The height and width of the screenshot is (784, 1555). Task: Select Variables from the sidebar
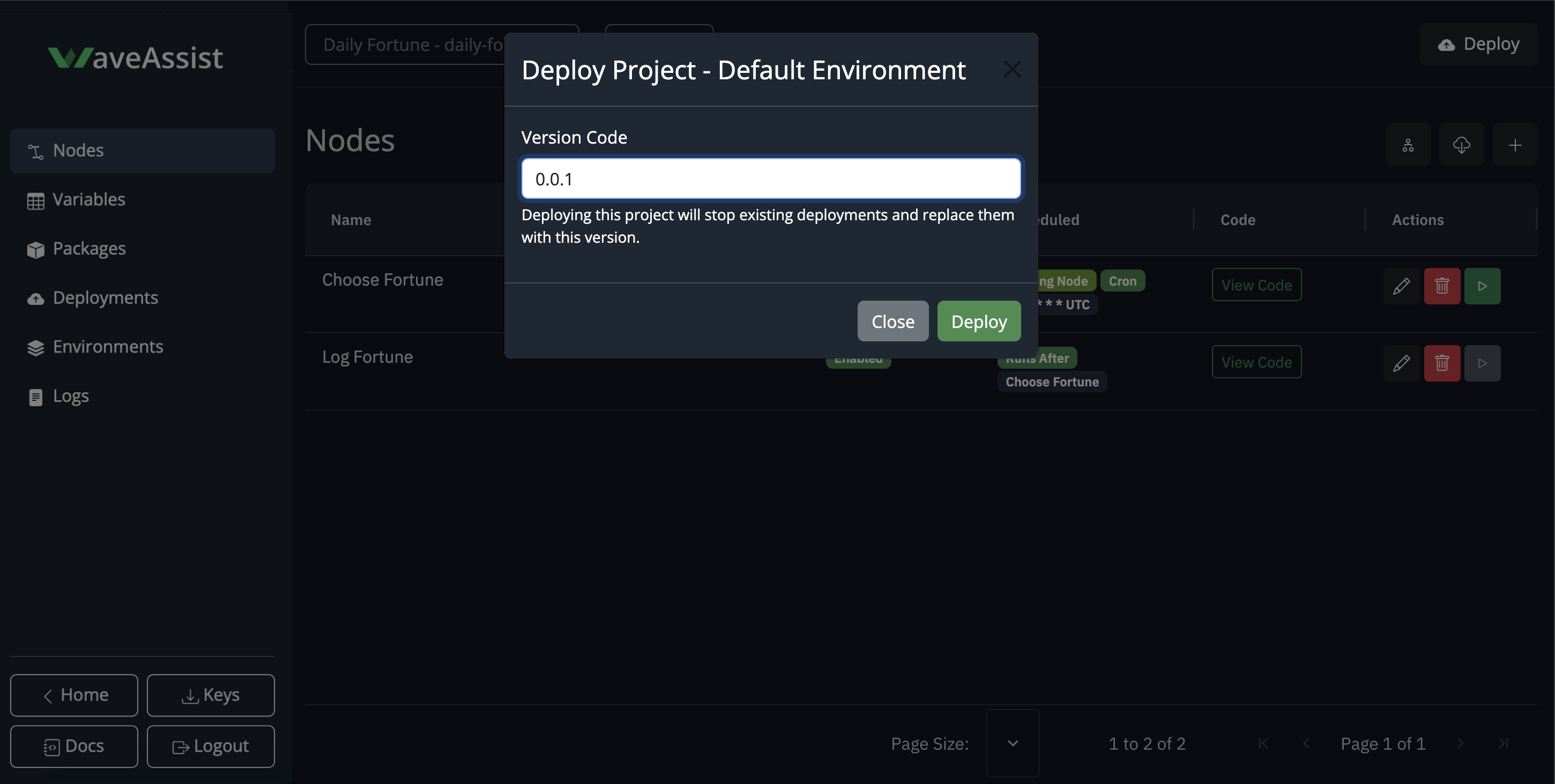coord(89,199)
